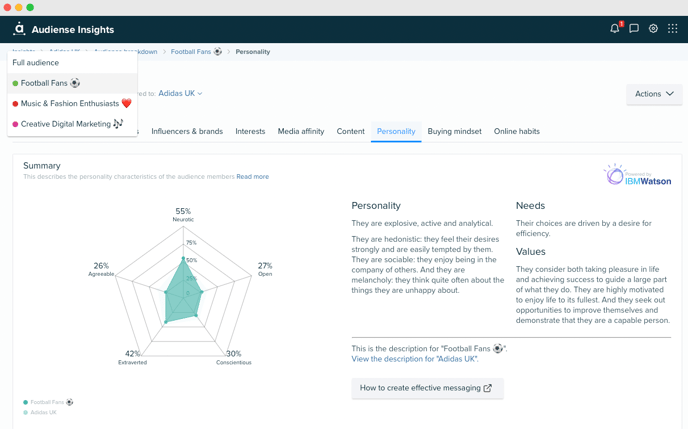
Task: Click the pink dot beside Creative Digital Marketing
Action: tap(15, 125)
